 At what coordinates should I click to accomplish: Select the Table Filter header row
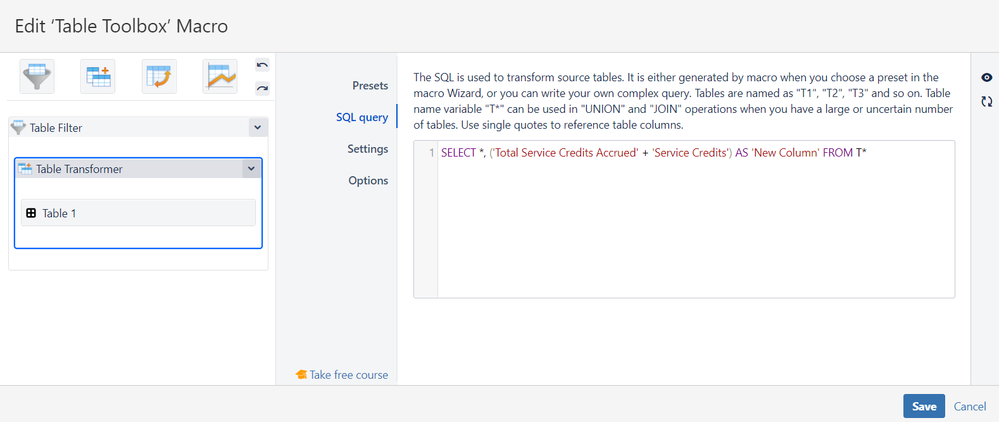coord(138,127)
